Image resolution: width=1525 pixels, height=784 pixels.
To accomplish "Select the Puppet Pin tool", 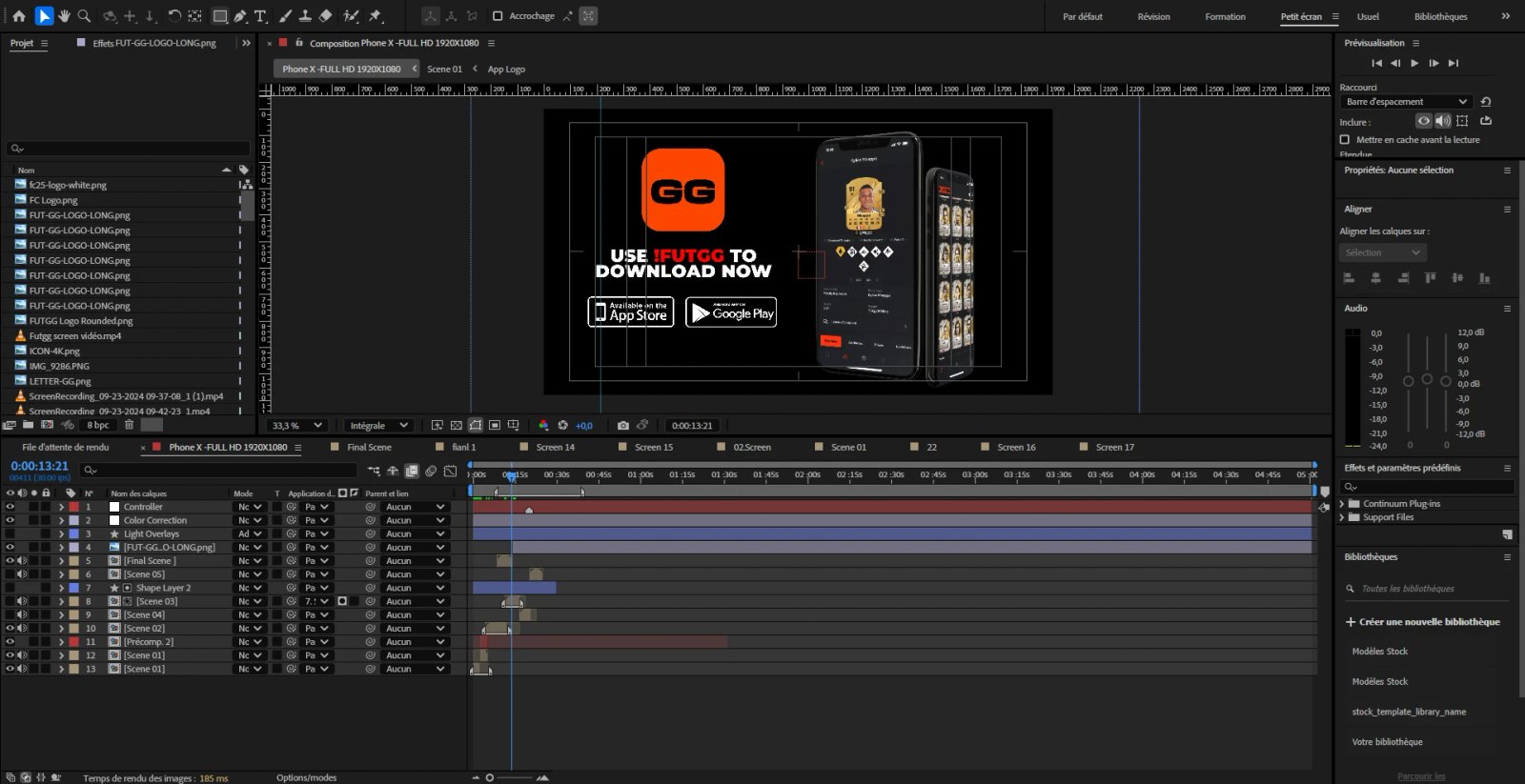I will (376, 16).
